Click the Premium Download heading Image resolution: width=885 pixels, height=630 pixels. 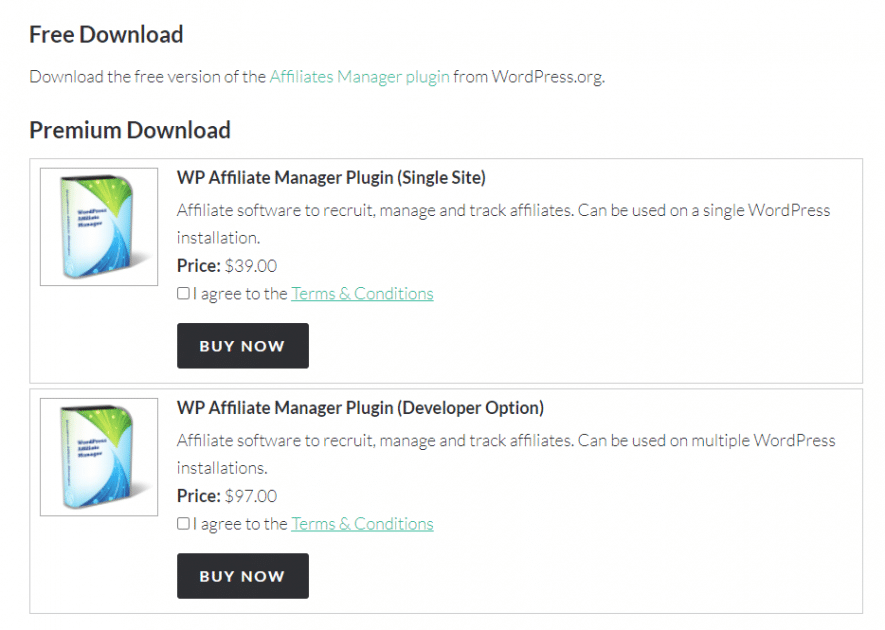pos(130,130)
